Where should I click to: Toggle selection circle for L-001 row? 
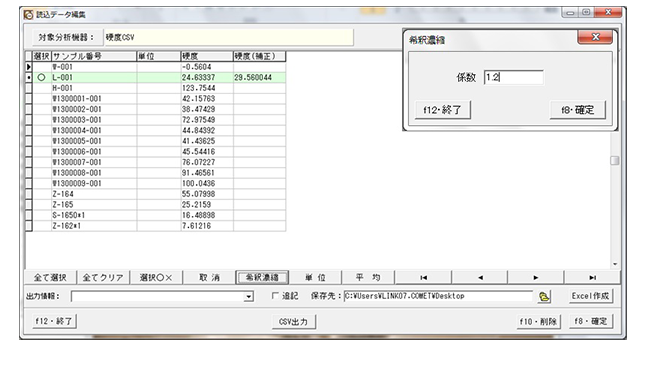coord(41,77)
